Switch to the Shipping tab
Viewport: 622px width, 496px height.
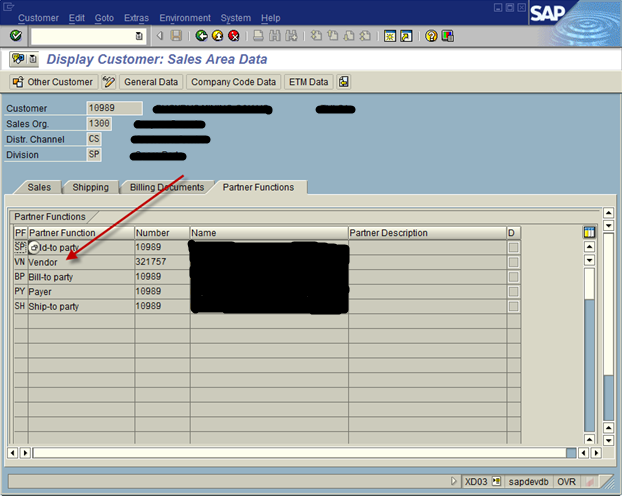[90, 187]
